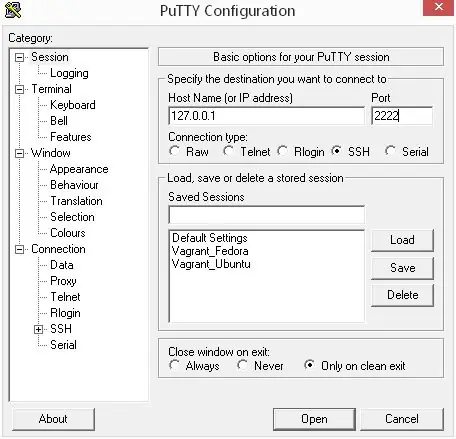The height and width of the screenshot is (439, 456).
Task: Collapse the Session tree node
Action: click(20, 57)
